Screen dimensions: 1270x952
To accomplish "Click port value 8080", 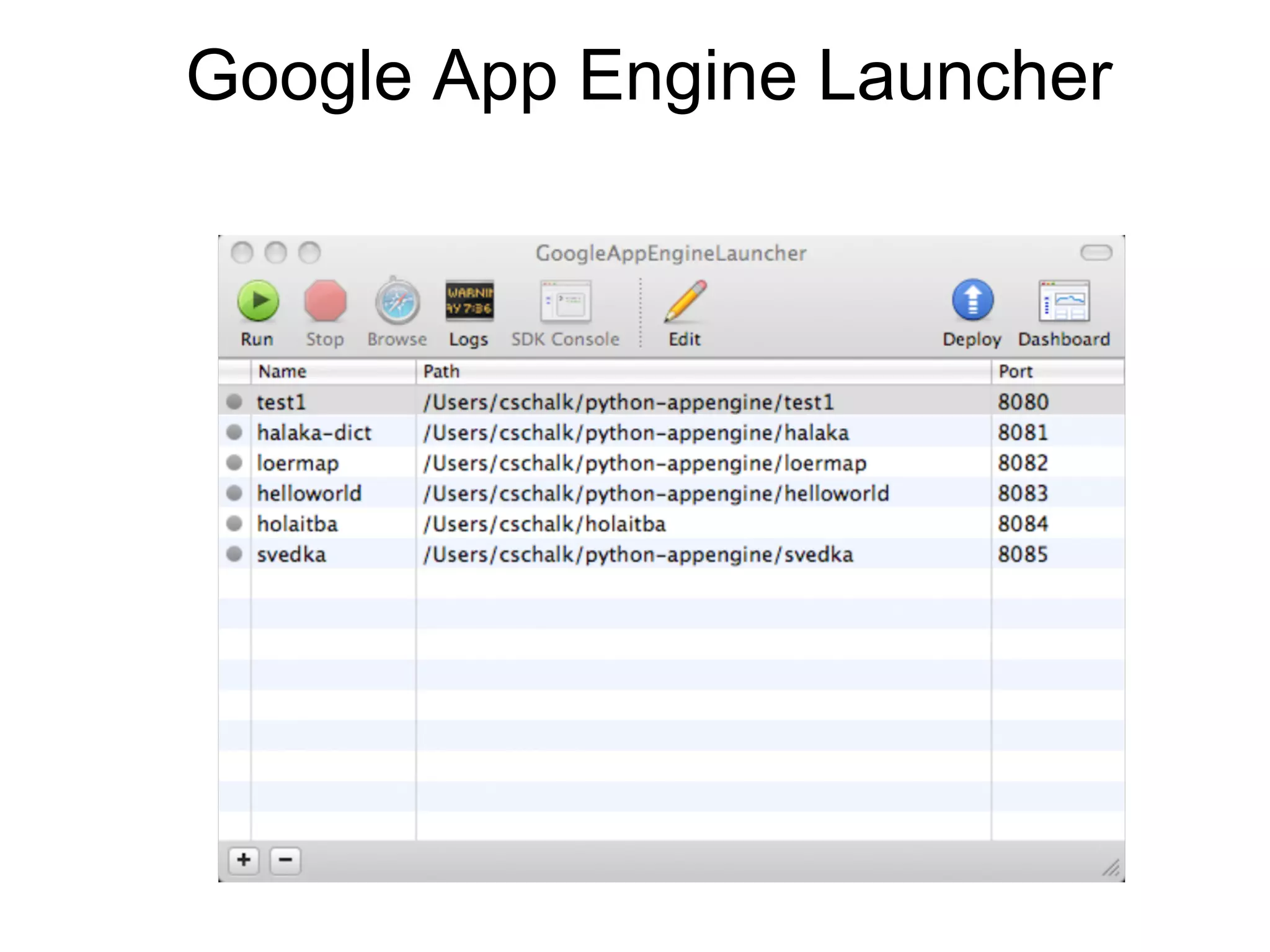I will [x=1023, y=402].
